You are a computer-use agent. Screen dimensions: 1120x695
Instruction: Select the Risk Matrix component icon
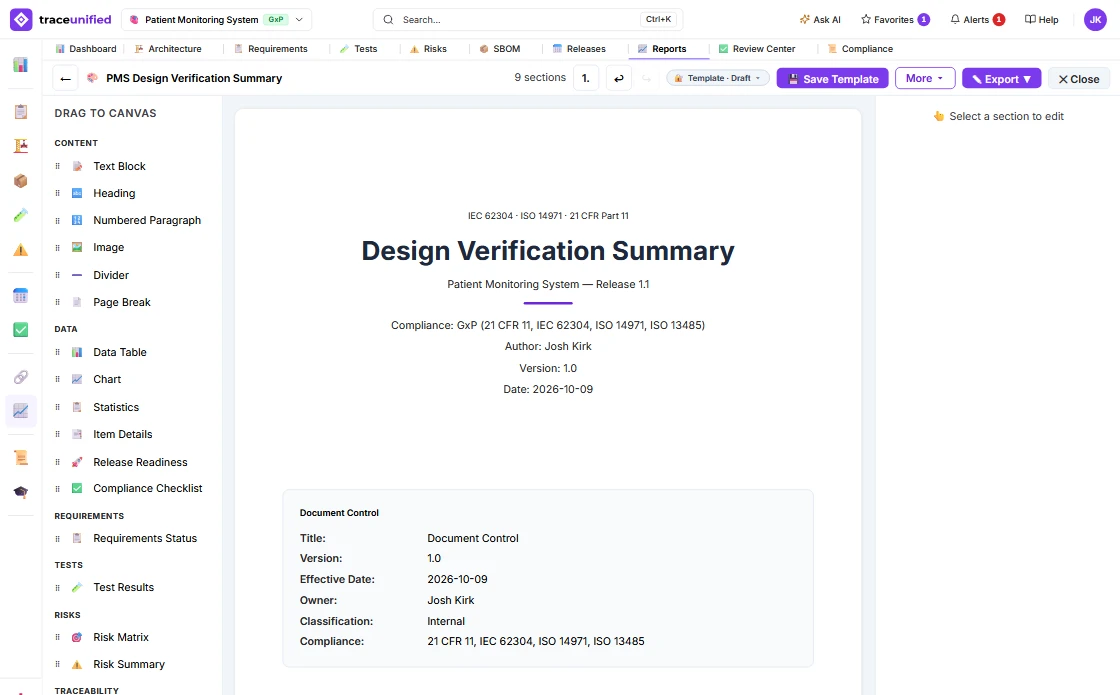[x=77, y=637]
